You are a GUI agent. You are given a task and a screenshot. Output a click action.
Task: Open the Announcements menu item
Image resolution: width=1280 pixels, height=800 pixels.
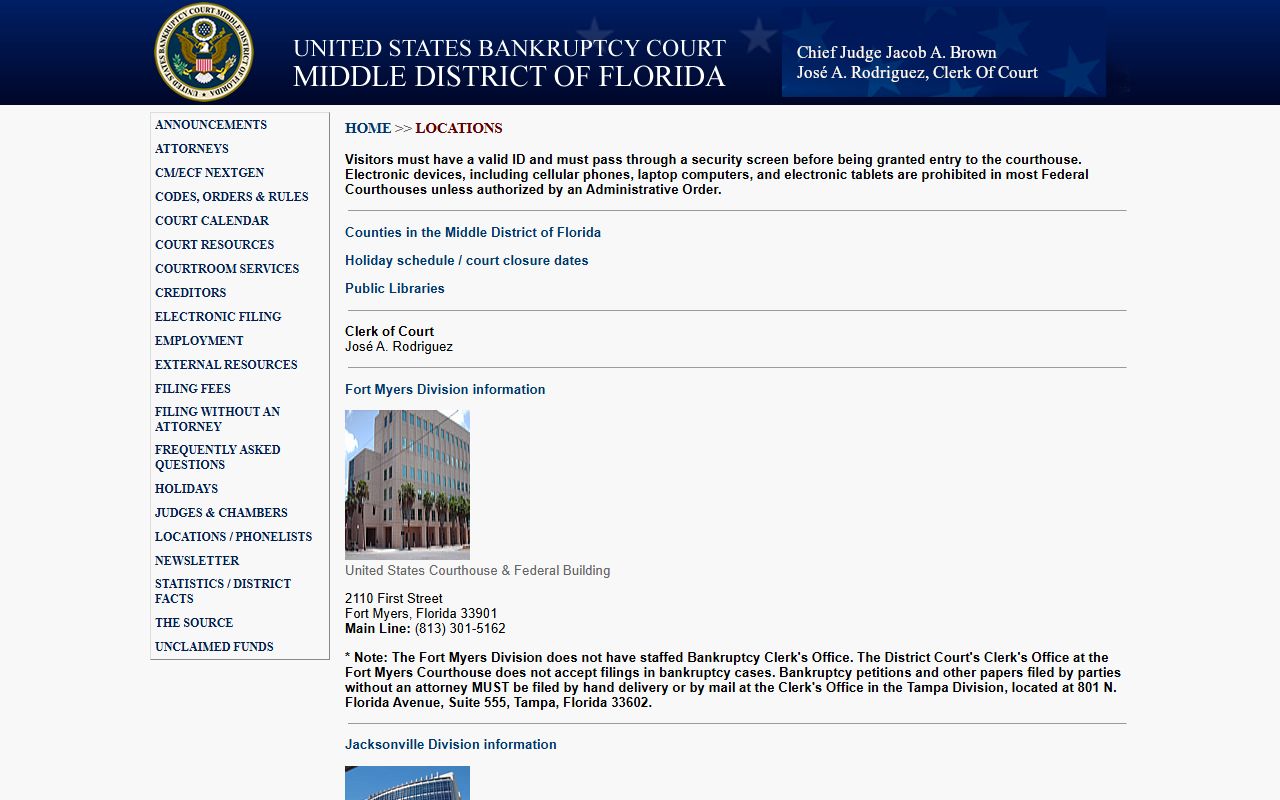[x=211, y=125]
